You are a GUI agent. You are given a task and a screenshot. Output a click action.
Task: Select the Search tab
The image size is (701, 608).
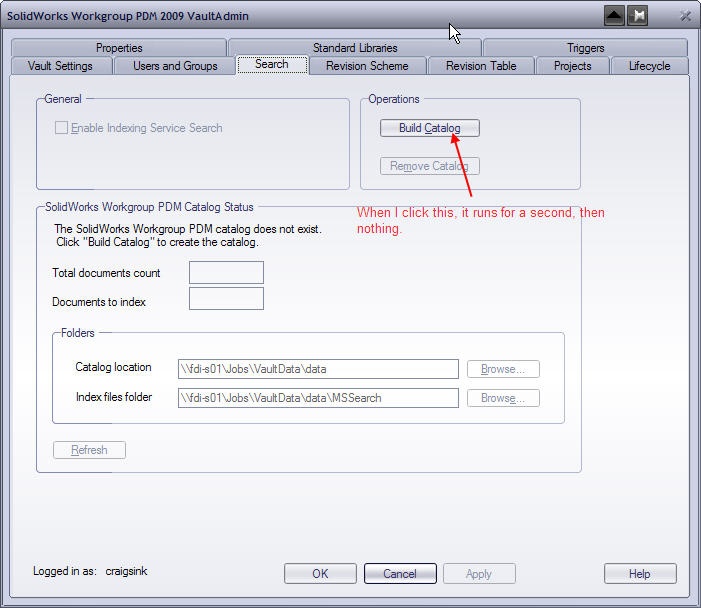tap(272, 64)
